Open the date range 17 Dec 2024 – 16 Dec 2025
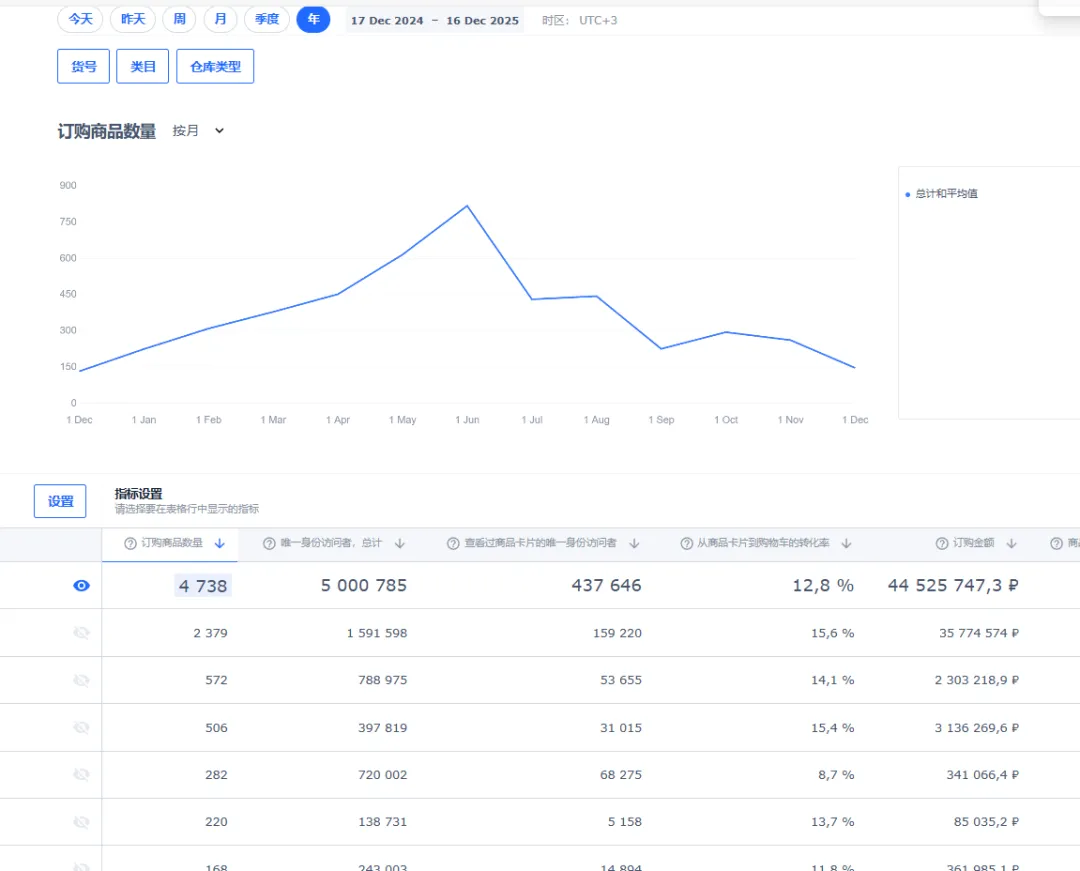 coord(435,20)
